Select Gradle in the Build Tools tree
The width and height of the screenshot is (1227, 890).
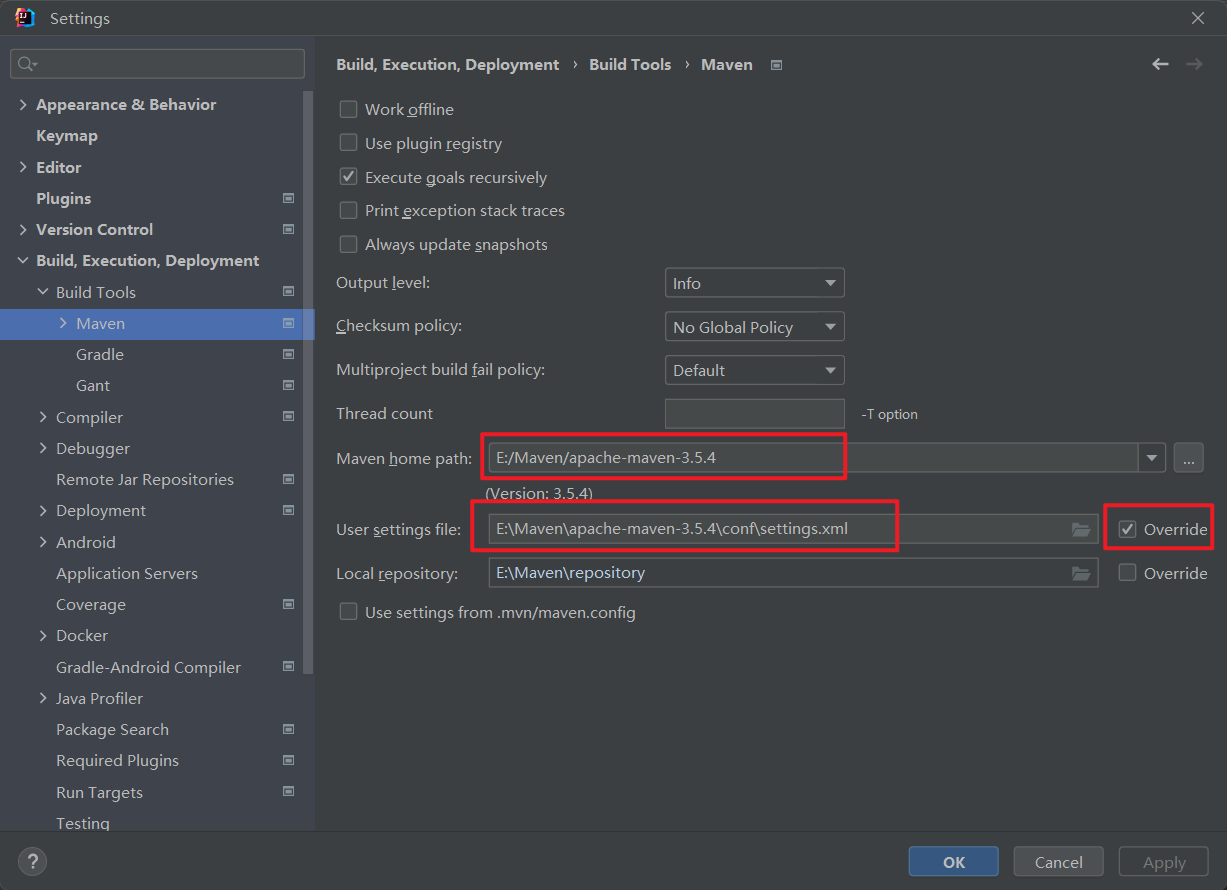pyautogui.click(x=100, y=354)
